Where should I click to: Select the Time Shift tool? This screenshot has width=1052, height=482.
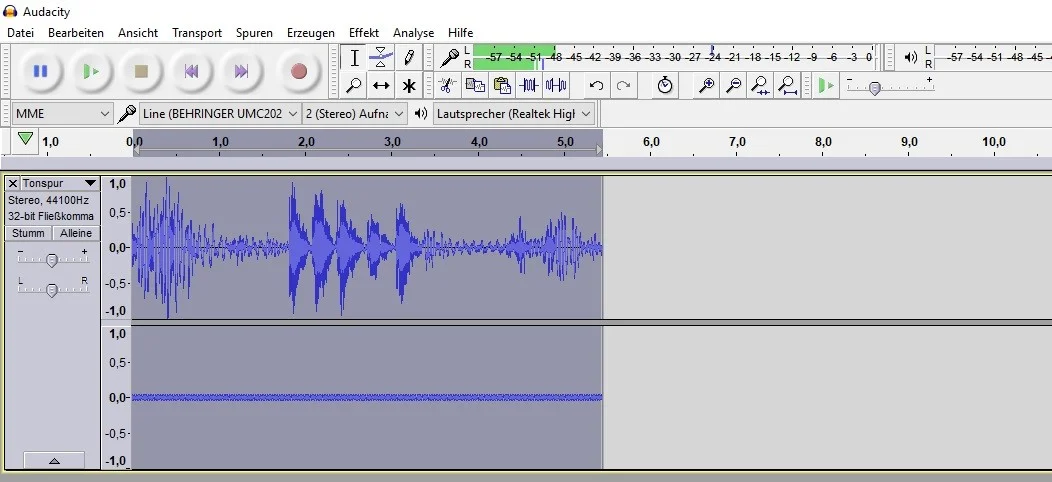pos(381,85)
